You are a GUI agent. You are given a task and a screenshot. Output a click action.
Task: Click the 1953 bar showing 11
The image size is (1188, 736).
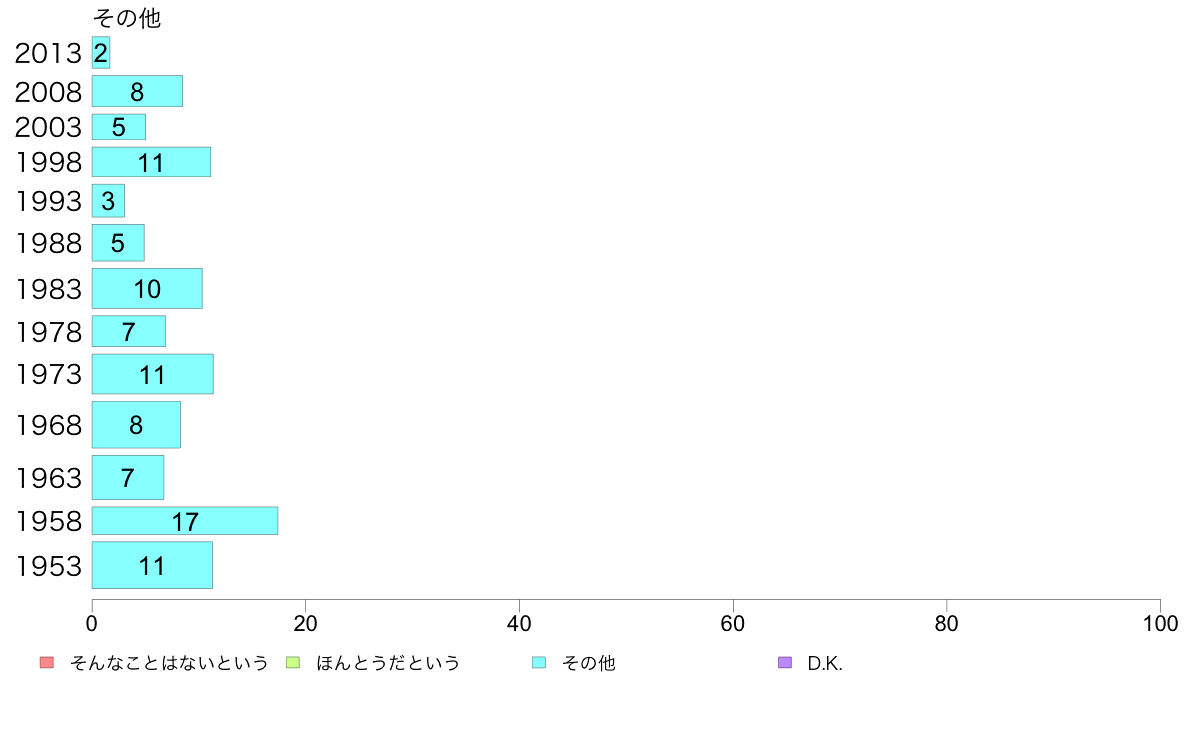coord(152,565)
